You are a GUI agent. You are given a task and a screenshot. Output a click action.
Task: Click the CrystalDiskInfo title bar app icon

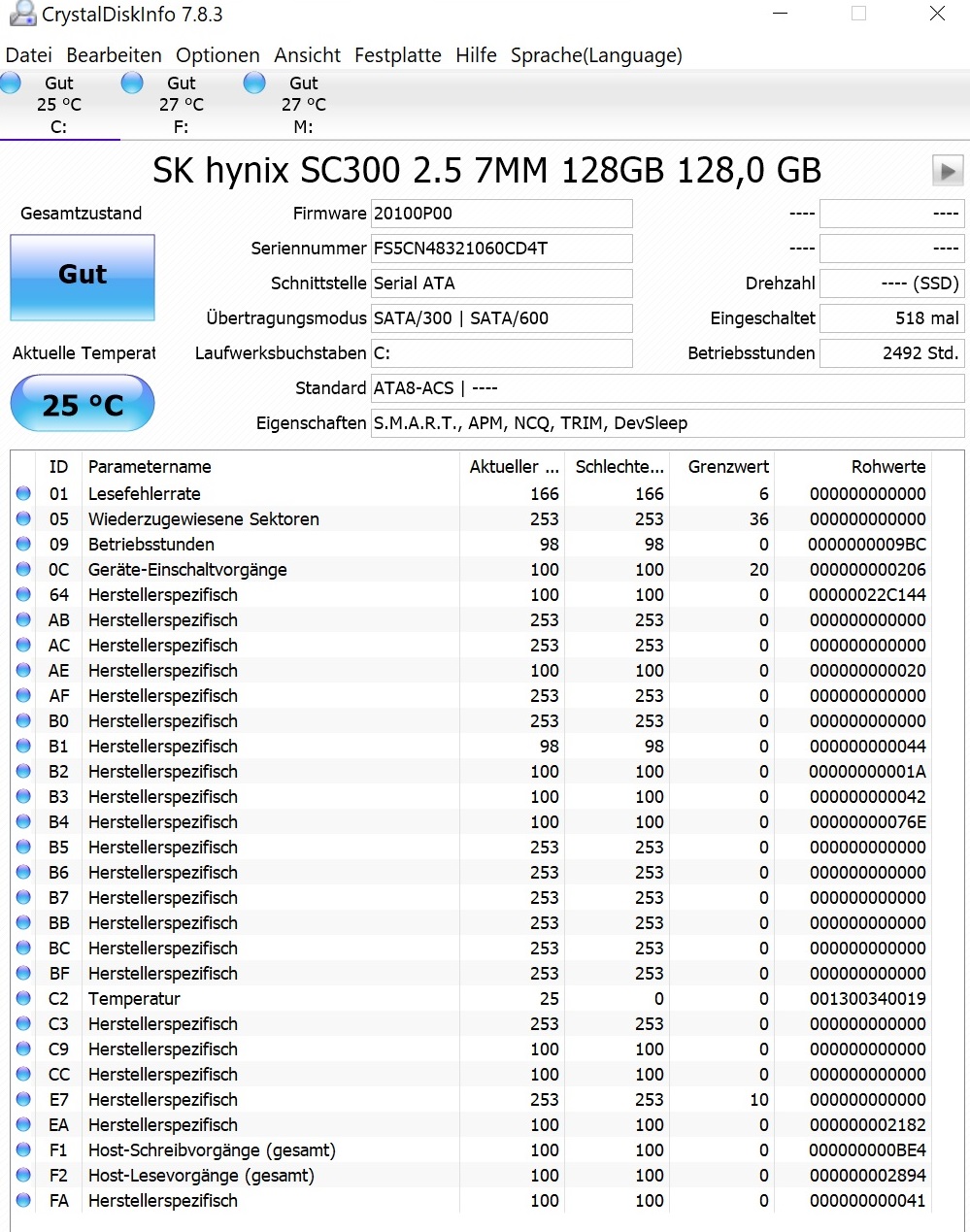[x=21, y=13]
